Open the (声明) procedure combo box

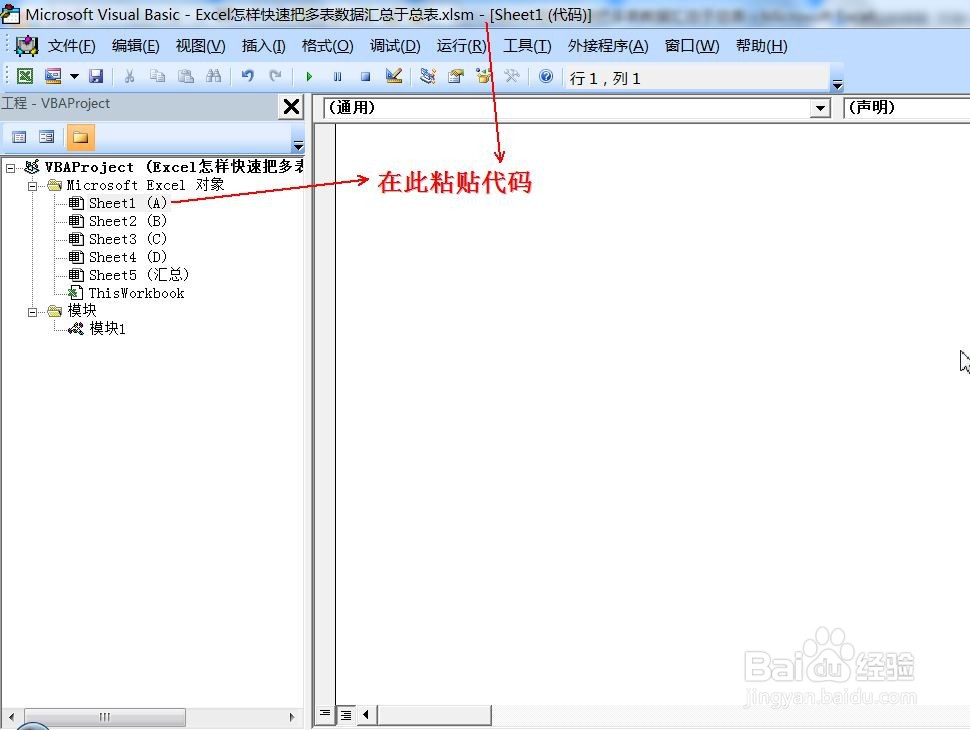tap(906, 108)
